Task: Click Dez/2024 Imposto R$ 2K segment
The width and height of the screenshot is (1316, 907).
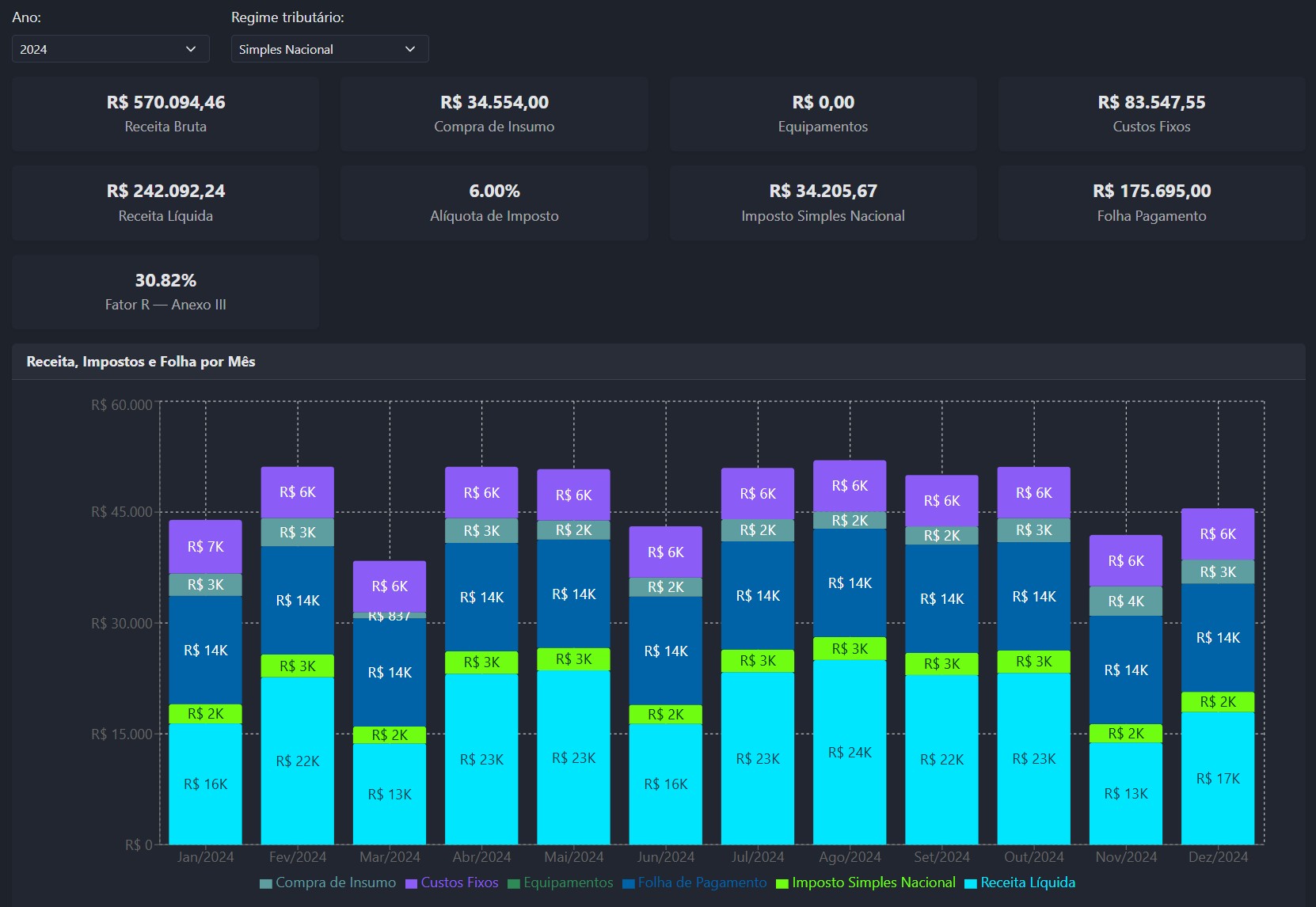Action: click(x=1218, y=702)
